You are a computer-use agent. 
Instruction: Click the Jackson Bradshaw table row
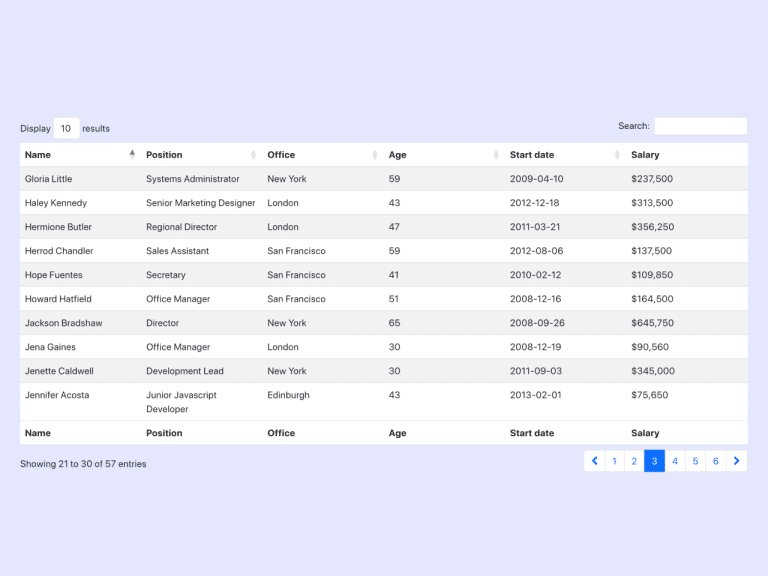click(x=384, y=323)
